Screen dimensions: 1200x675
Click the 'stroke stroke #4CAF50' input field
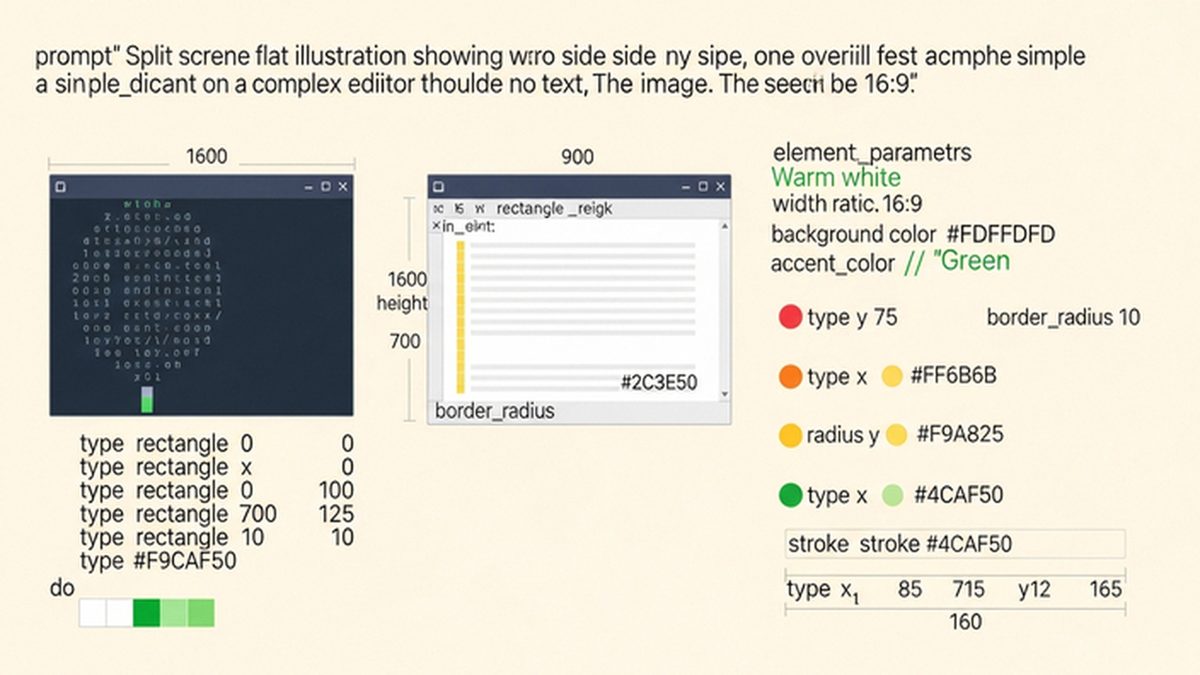(x=955, y=544)
